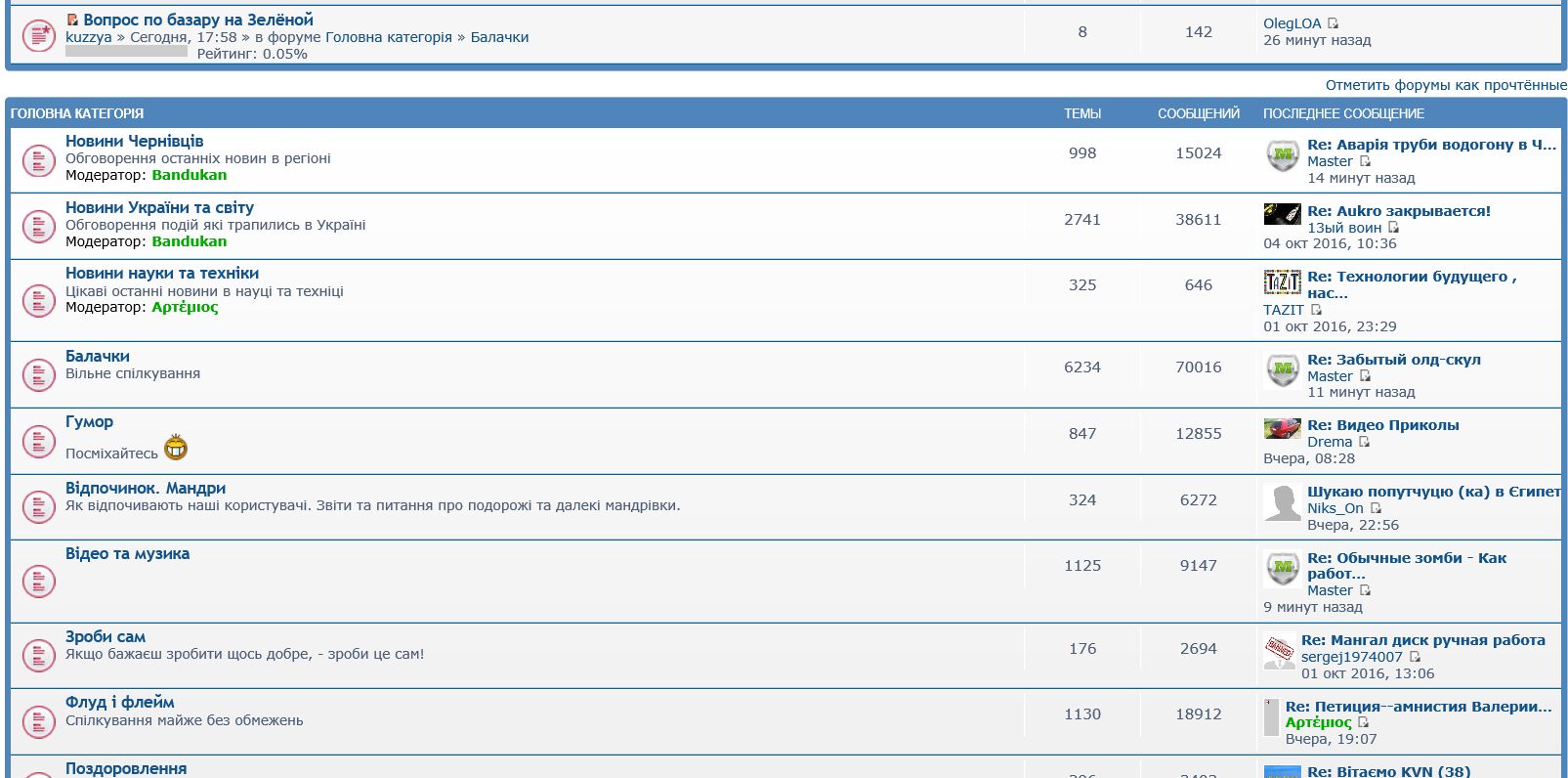
Task: Click the view-latest-post icon next to OlegLOA
Action: click(1334, 23)
